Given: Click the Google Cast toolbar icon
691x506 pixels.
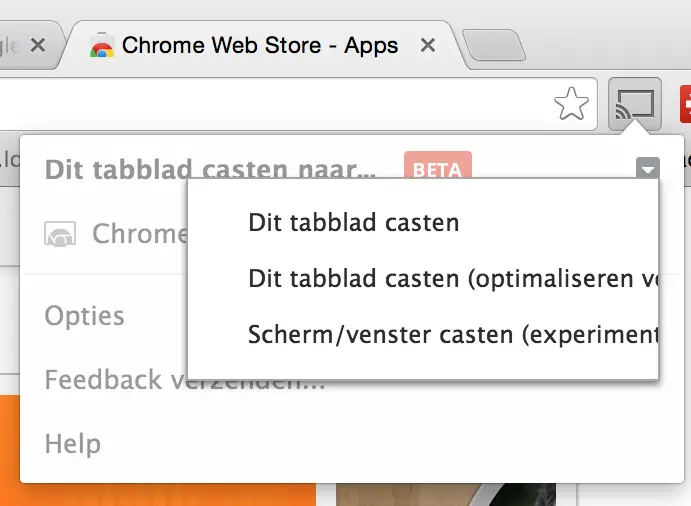Looking at the screenshot, I should [x=635, y=104].
